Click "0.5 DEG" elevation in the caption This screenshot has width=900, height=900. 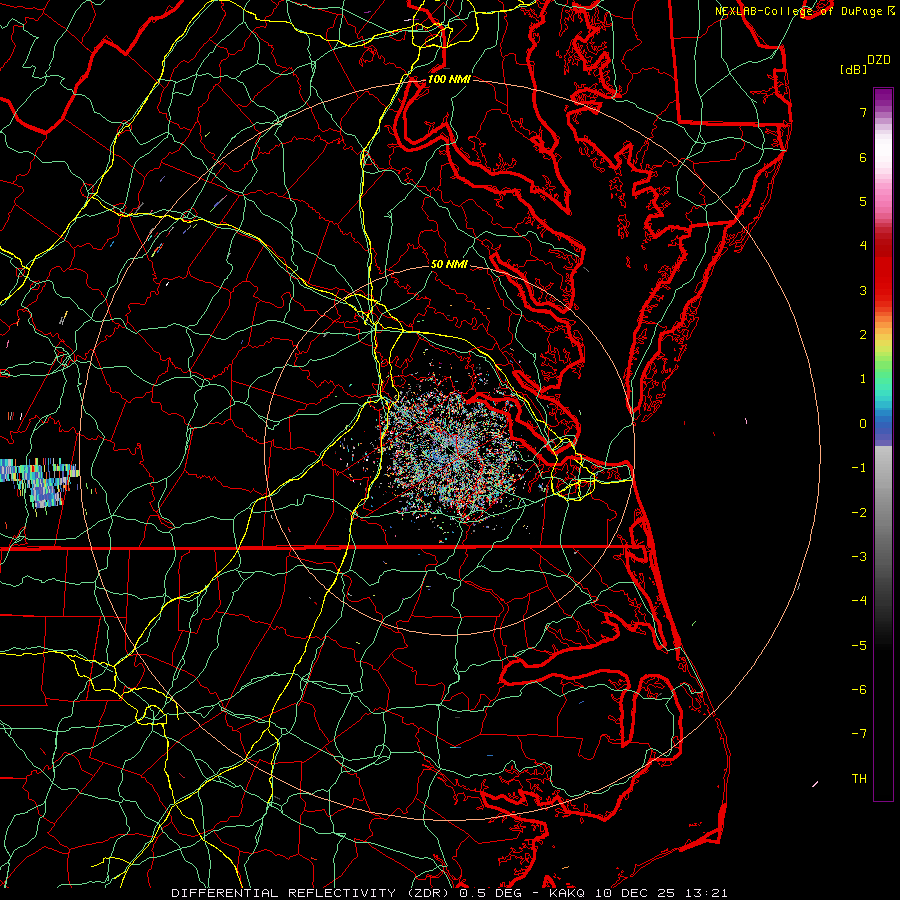[491, 893]
